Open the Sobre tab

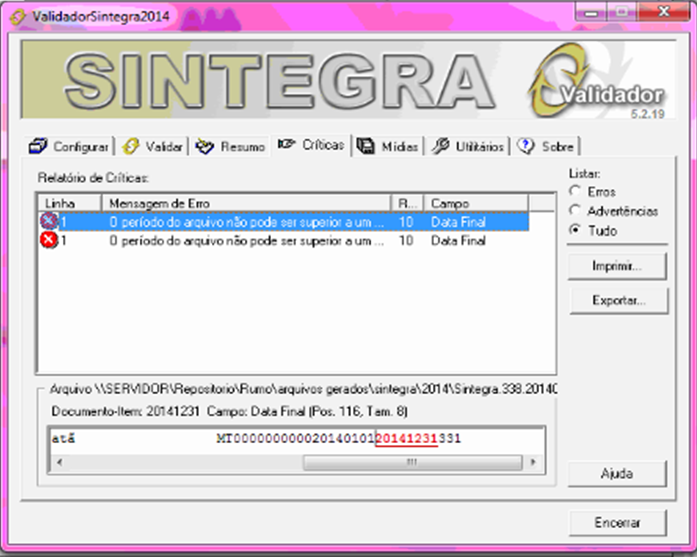(x=546, y=146)
